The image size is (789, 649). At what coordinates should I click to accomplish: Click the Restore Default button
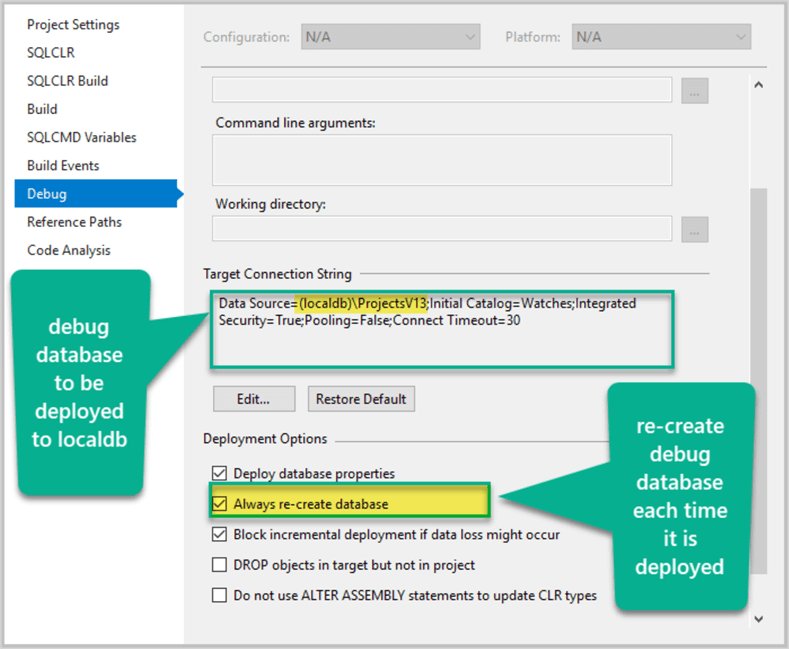coord(361,399)
